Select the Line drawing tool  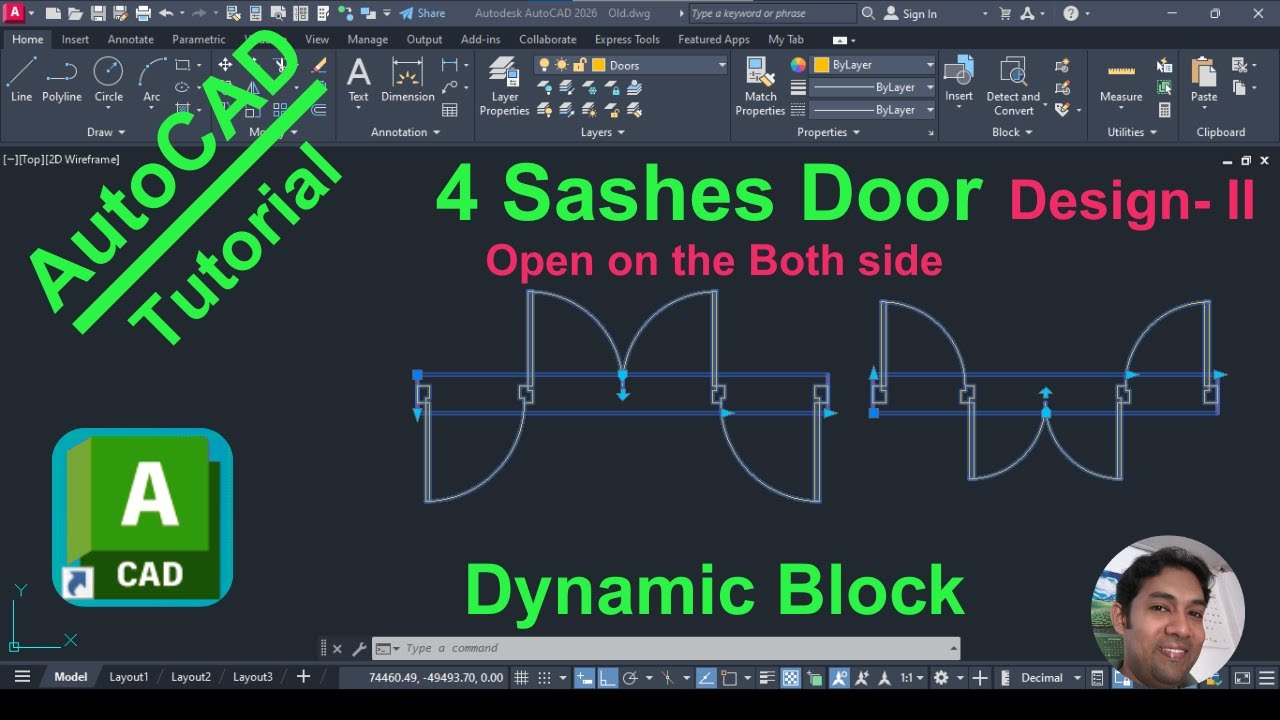point(21,80)
